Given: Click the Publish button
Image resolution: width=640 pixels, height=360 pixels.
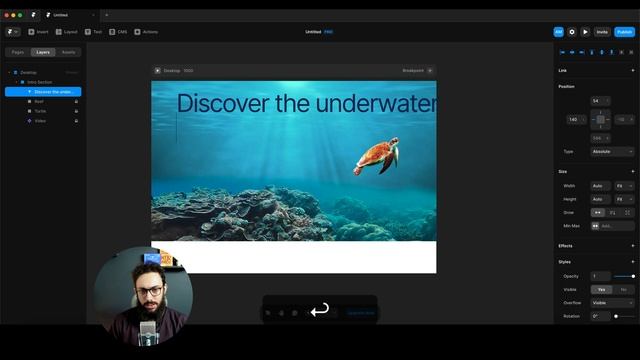Looking at the screenshot, I should pyautogui.click(x=624, y=32).
